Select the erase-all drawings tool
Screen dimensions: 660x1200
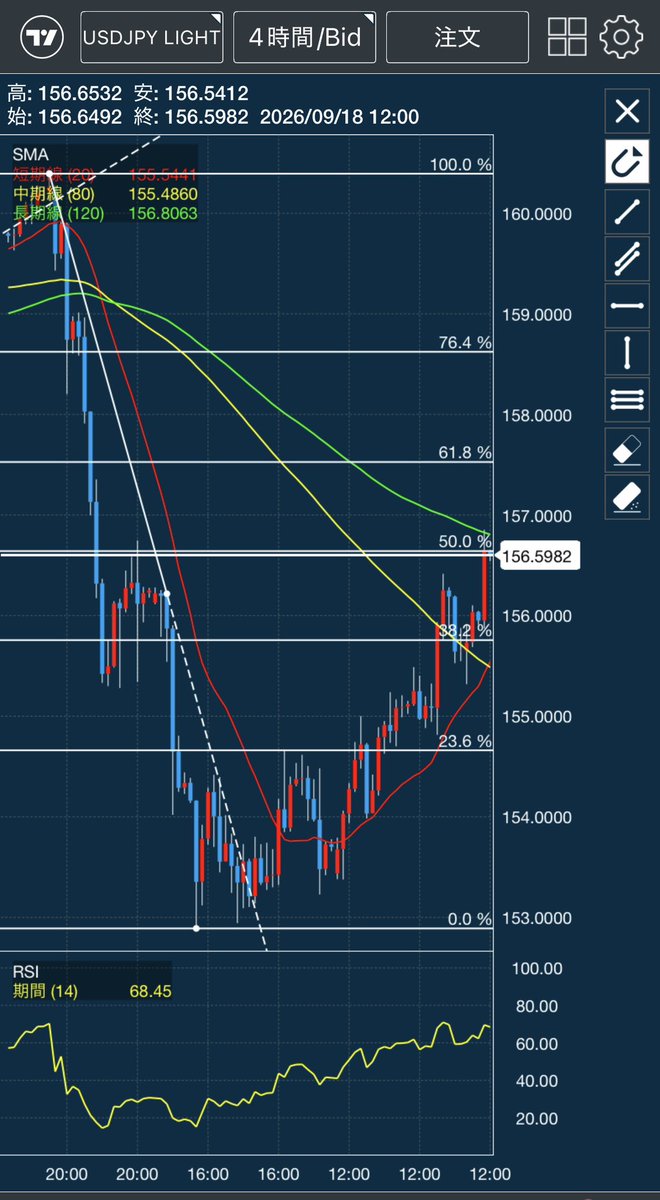[627, 497]
